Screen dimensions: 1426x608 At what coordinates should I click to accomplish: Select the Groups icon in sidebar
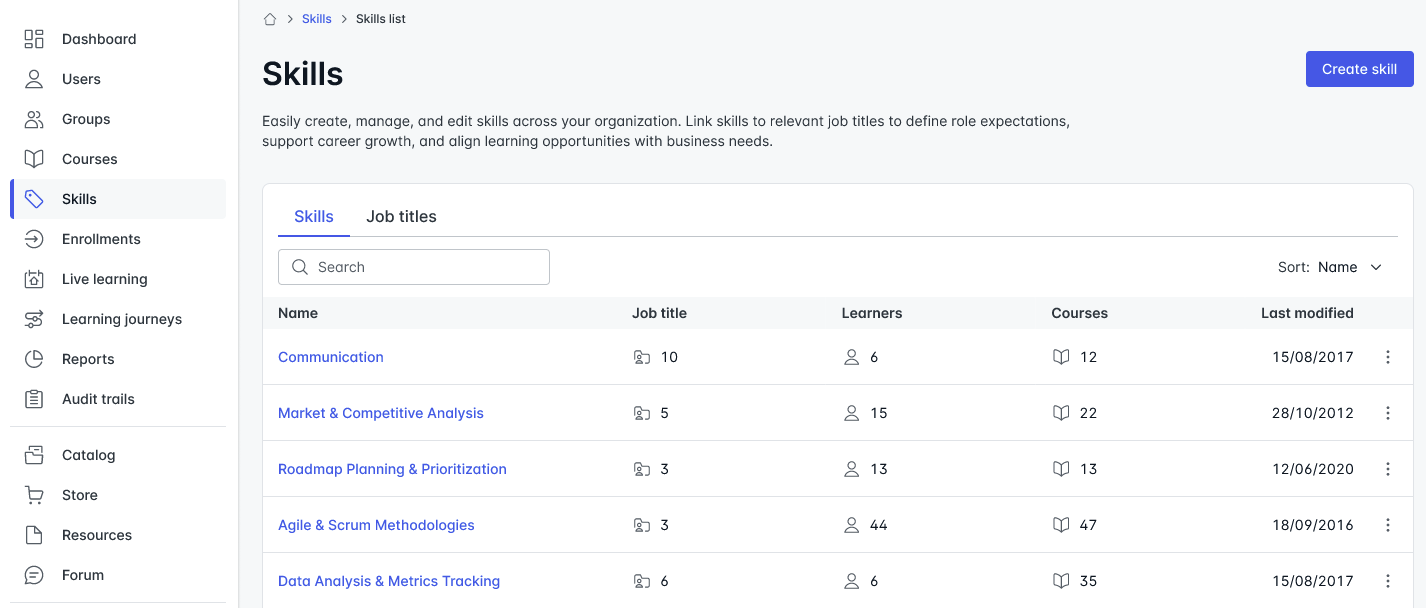pyautogui.click(x=34, y=119)
